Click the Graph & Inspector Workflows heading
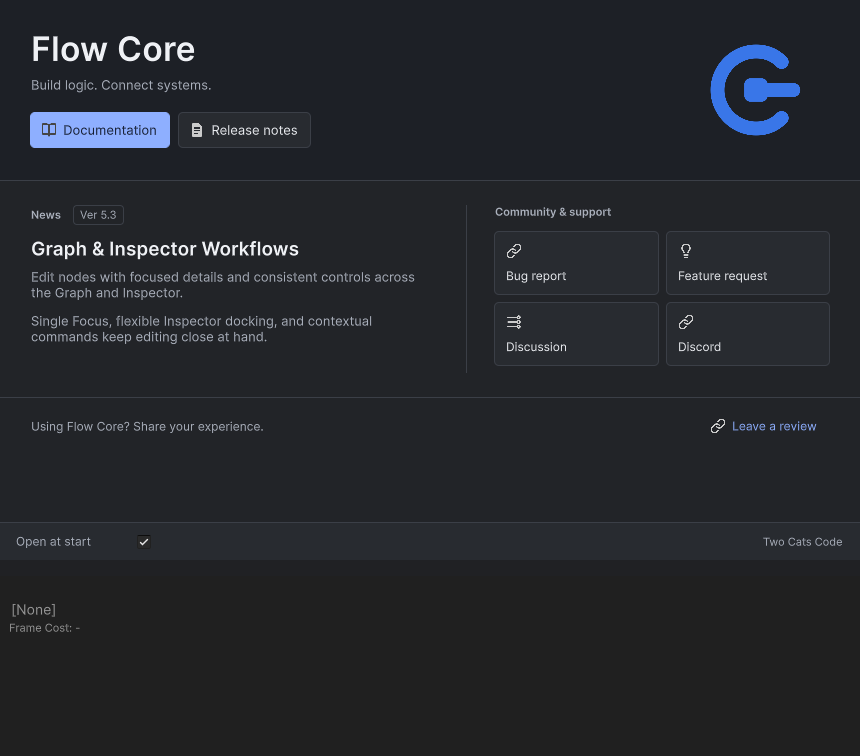Screen dimensions: 860x756 (165, 249)
